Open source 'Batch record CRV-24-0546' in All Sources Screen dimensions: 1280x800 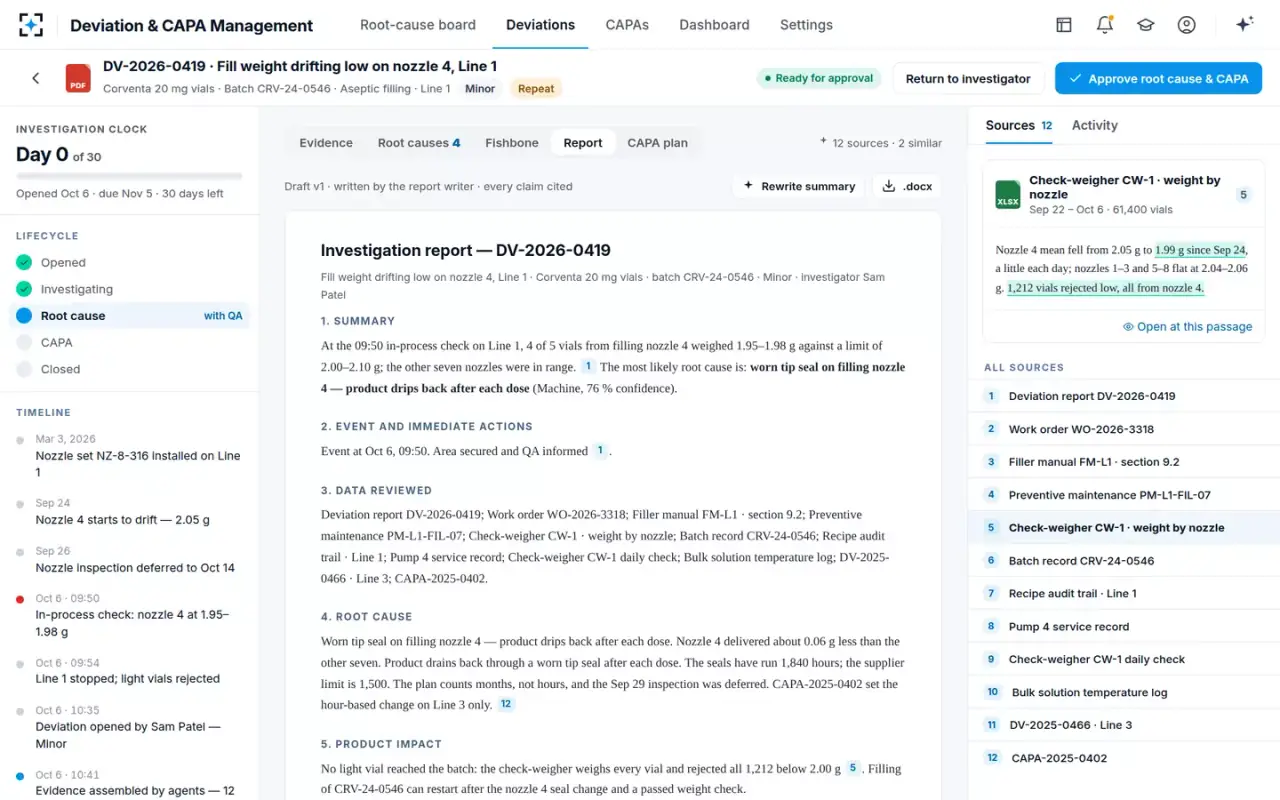[x=1124, y=561]
